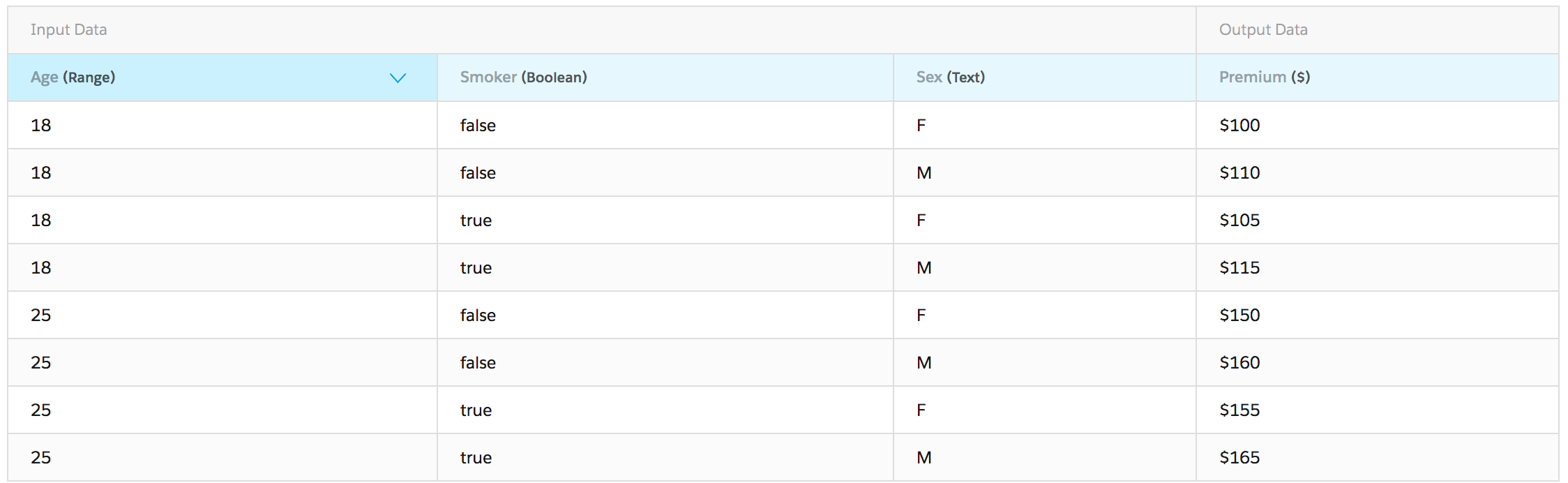
Task: Open the Age column dropdown chevron
Action: 398,77
